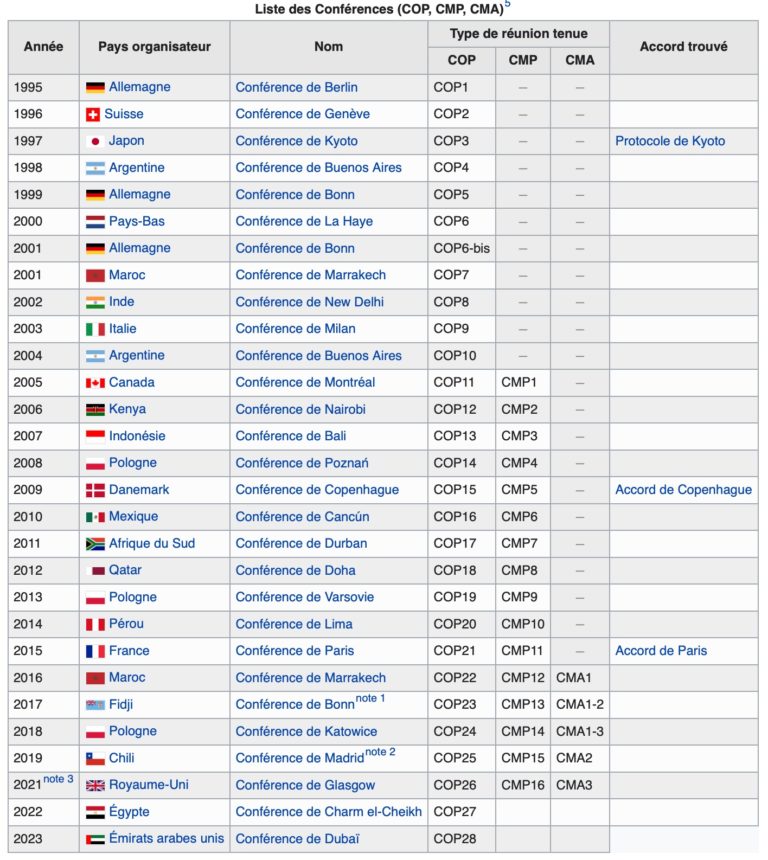
Task: Select the Pays organisateur column header
Action: [x=154, y=47]
